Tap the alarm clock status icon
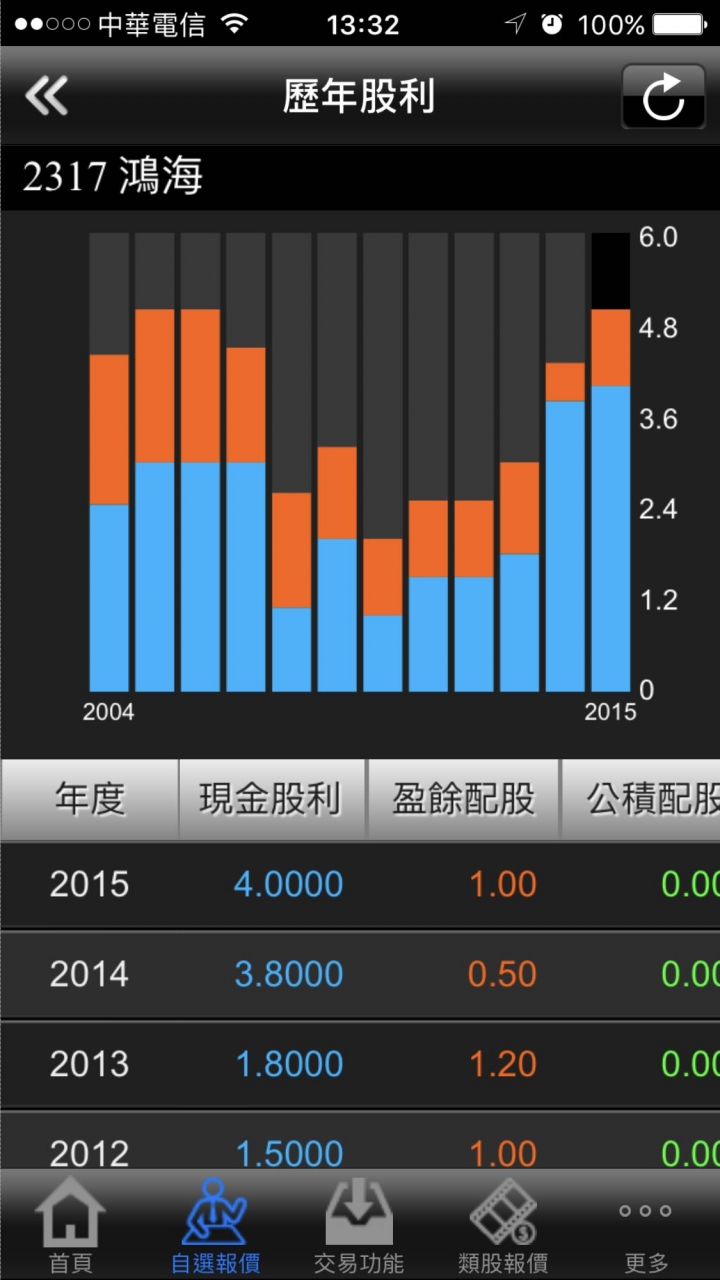Image resolution: width=720 pixels, height=1280 pixels. tap(552, 24)
